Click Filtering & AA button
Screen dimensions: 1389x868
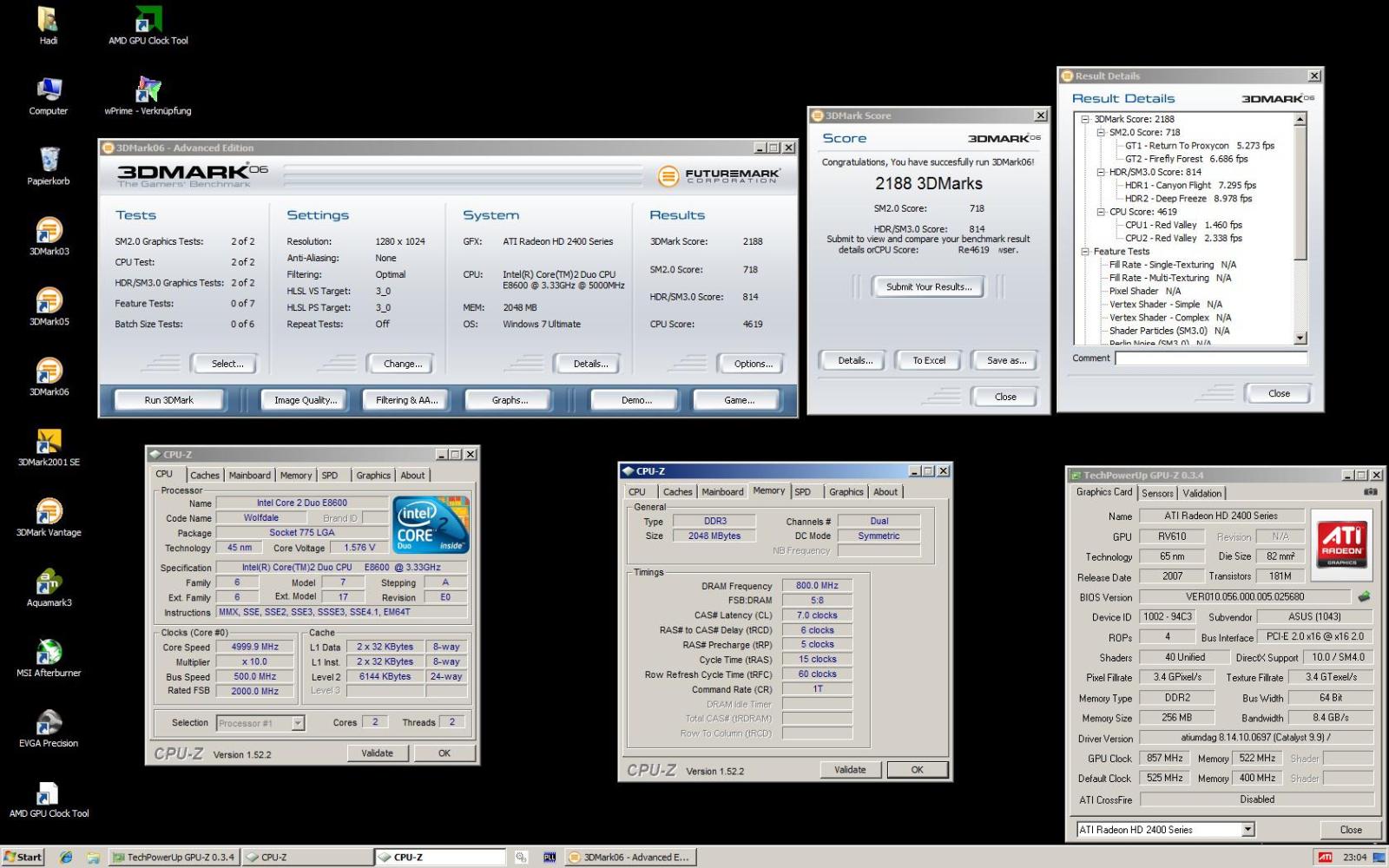pyautogui.click(x=406, y=400)
